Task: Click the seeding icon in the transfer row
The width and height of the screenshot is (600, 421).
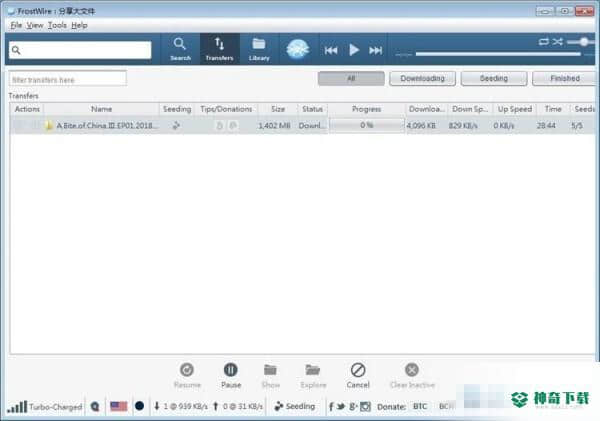Action: 176,125
